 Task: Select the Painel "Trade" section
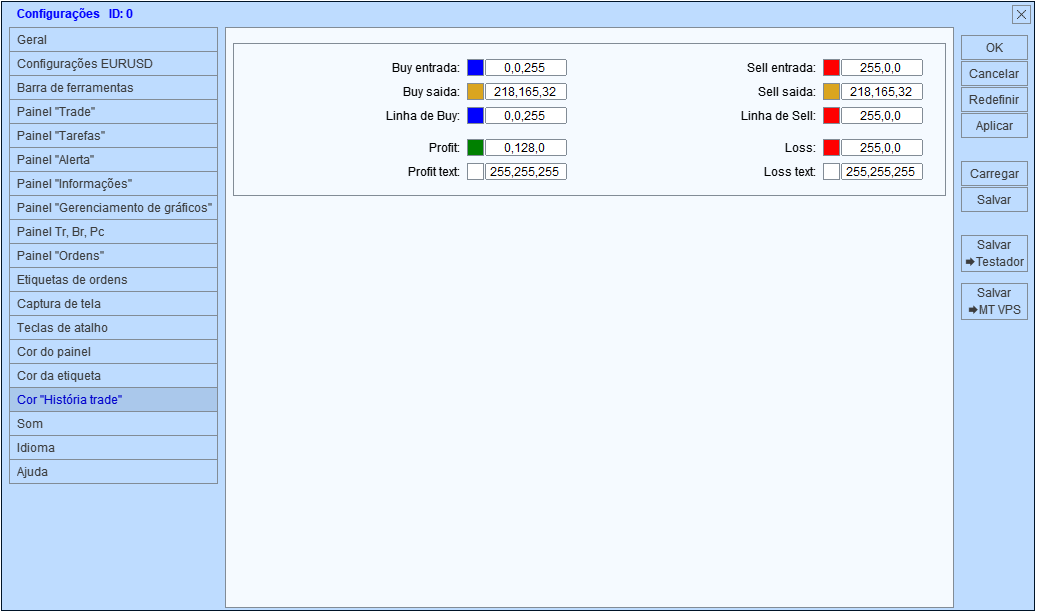[114, 112]
